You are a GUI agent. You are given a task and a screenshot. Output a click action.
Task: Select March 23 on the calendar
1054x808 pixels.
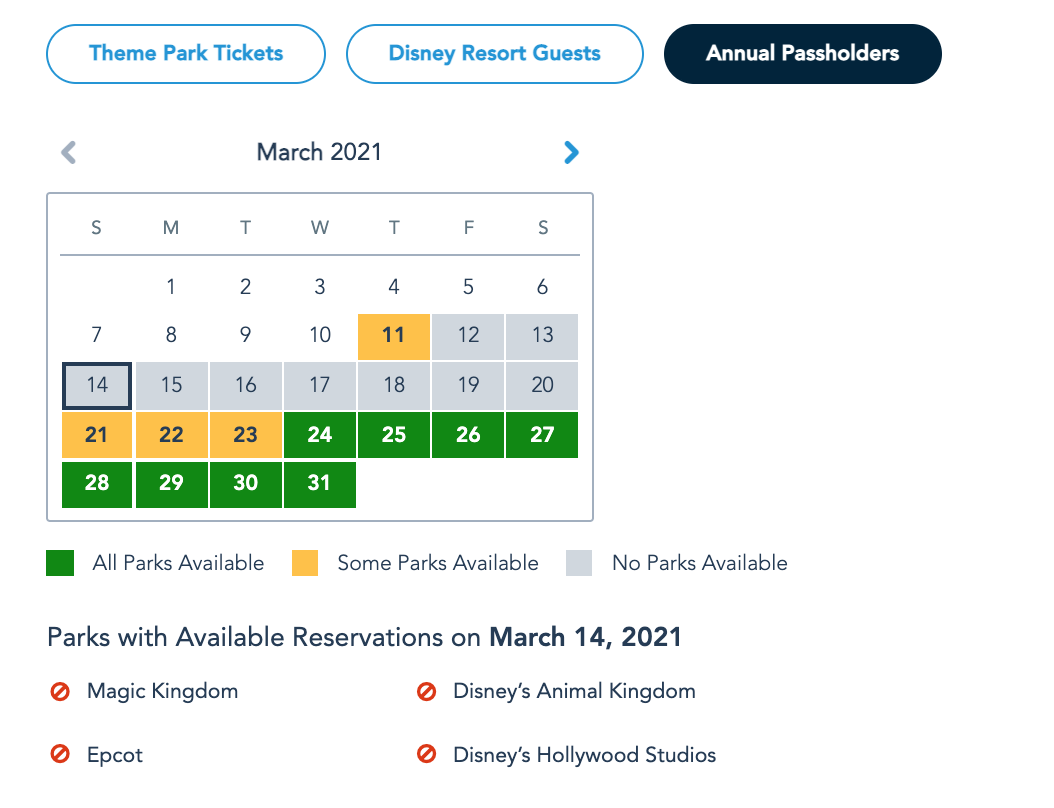click(x=246, y=435)
